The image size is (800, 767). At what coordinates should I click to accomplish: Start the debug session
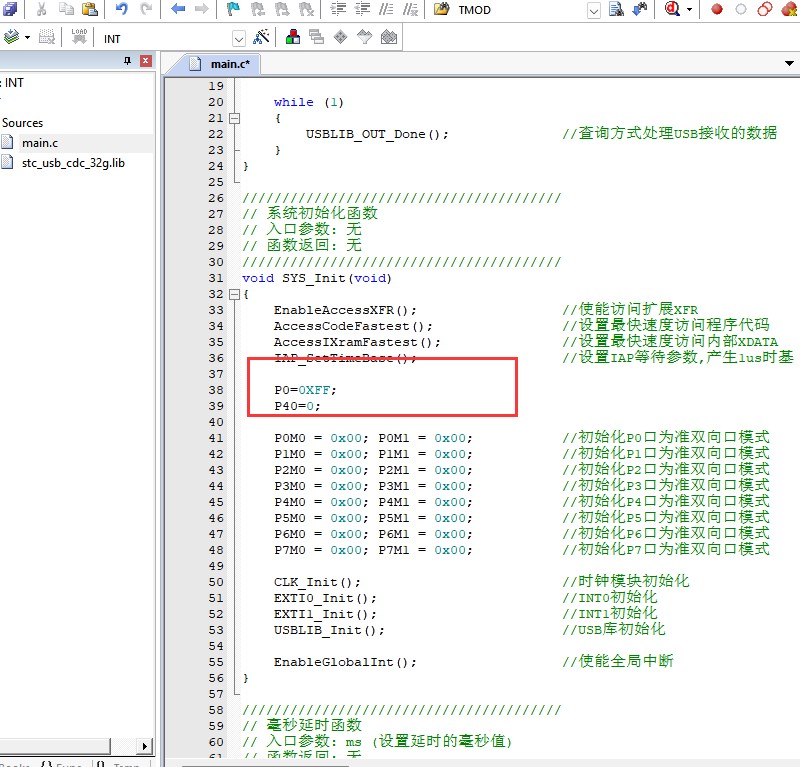tap(672, 9)
